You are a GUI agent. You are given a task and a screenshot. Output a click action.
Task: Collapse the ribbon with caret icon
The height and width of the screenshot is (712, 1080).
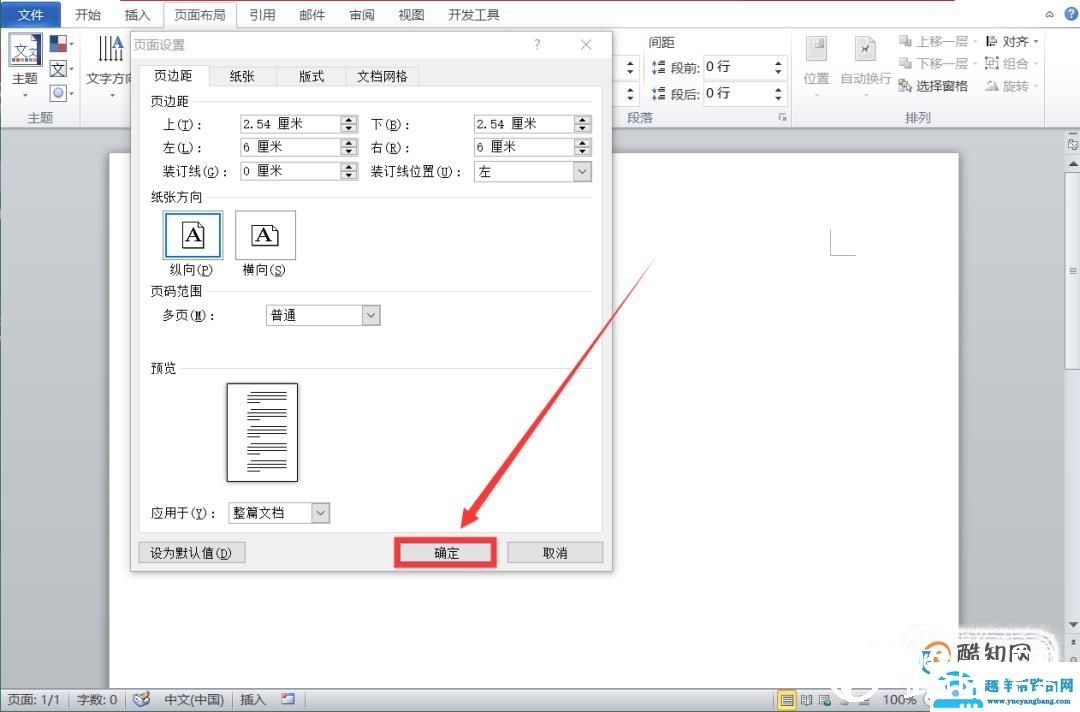(1049, 14)
